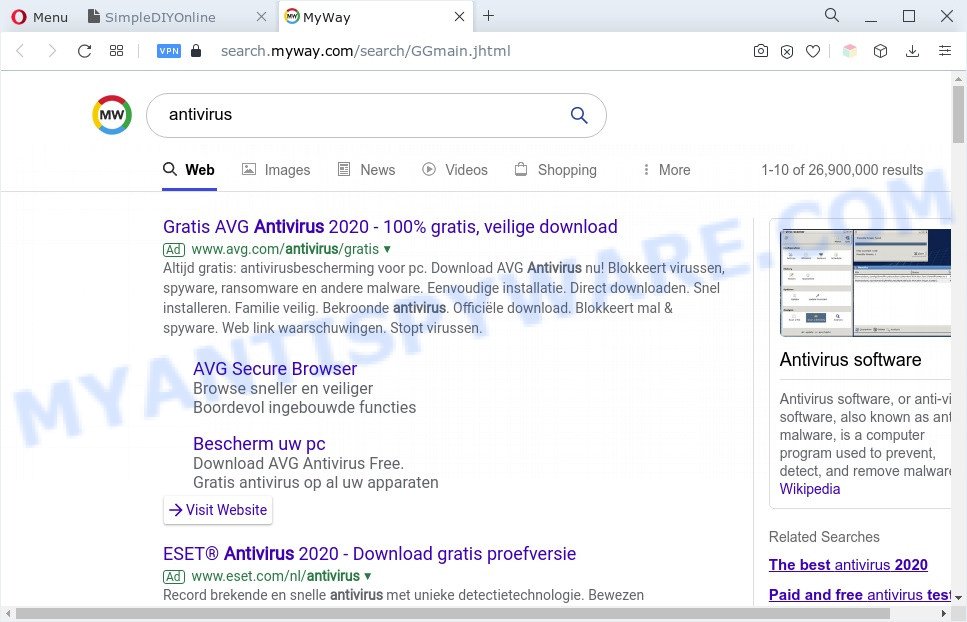Image resolution: width=967 pixels, height=622 pixels.
Task: Open the Bescherm uw pc sitelink
Action: click(x=259, y=443)
